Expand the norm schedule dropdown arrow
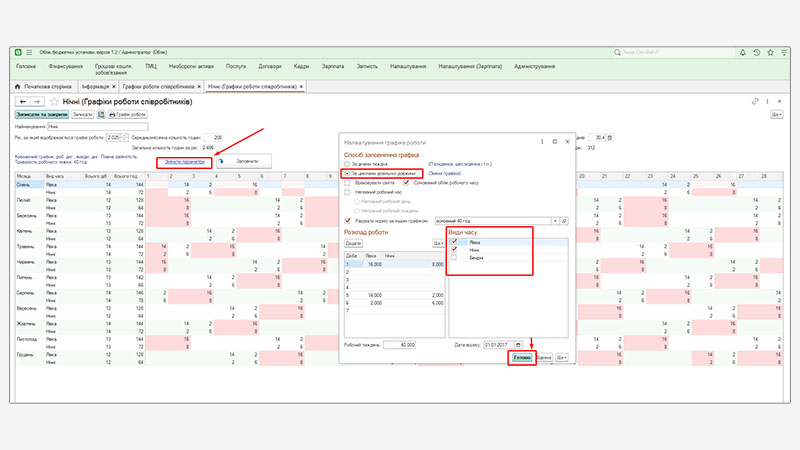Viewport: 800px width, 450px height. (x=553, y=220)
